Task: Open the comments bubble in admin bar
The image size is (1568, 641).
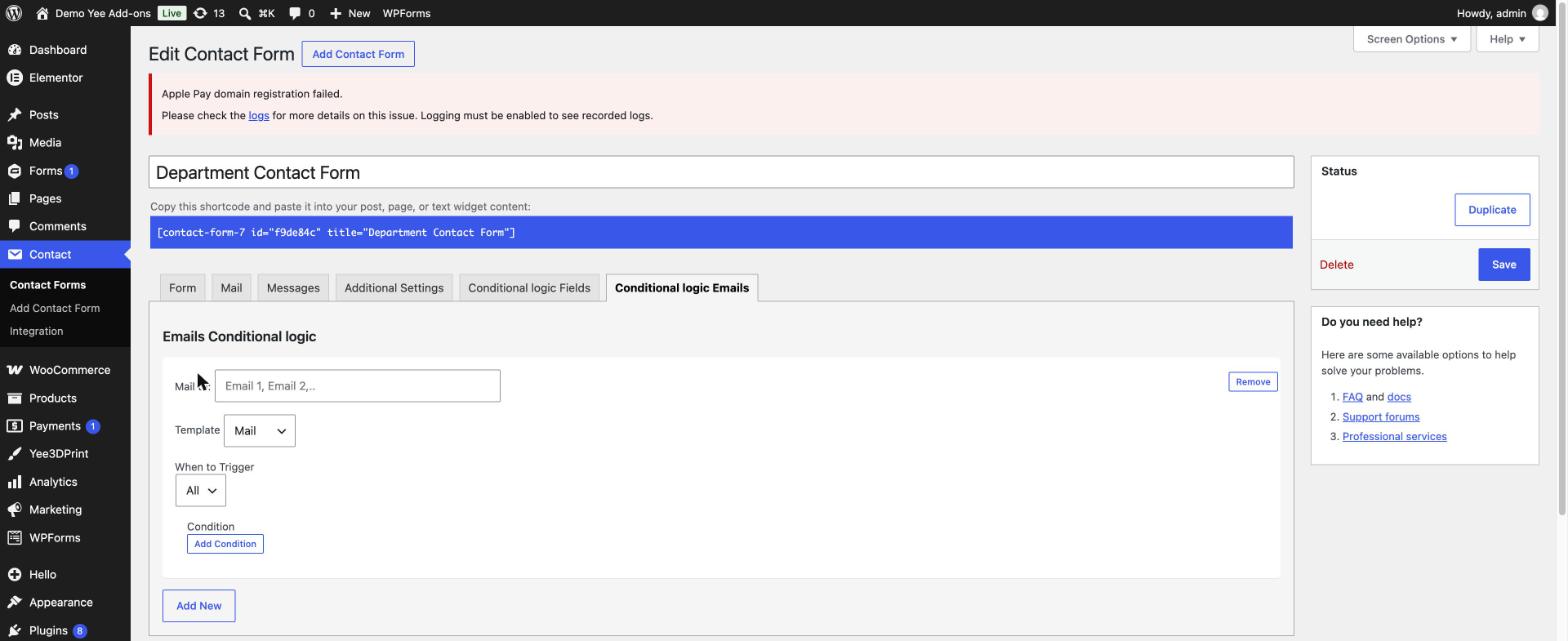Action: [295, 13]
